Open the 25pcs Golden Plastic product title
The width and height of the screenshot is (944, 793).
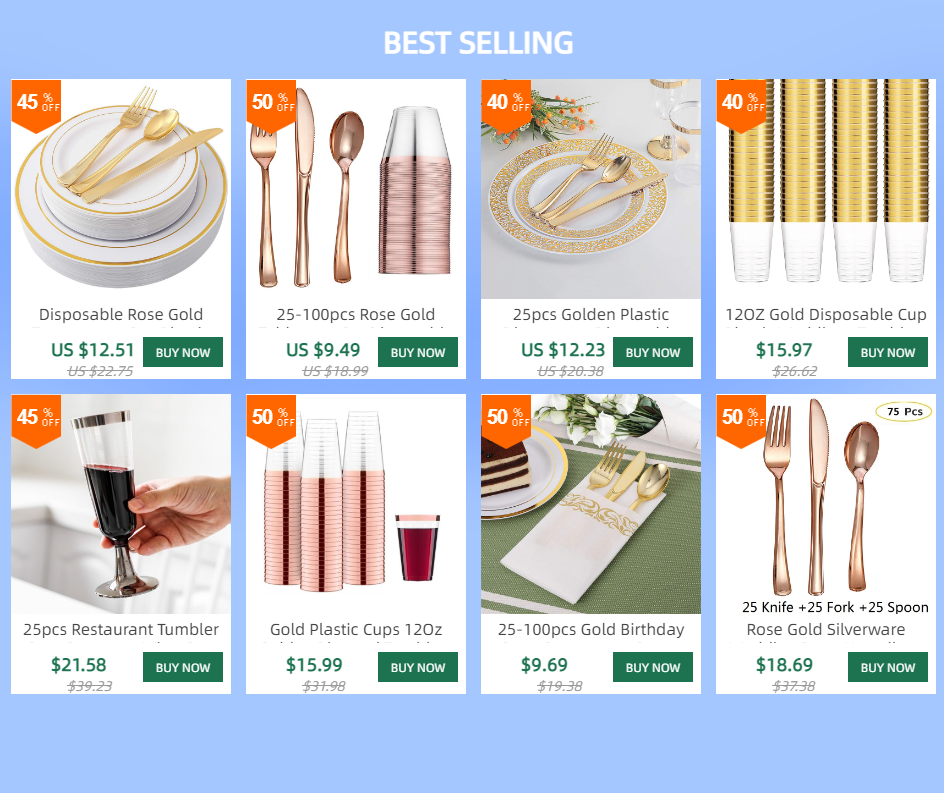[x=591, y=314]
